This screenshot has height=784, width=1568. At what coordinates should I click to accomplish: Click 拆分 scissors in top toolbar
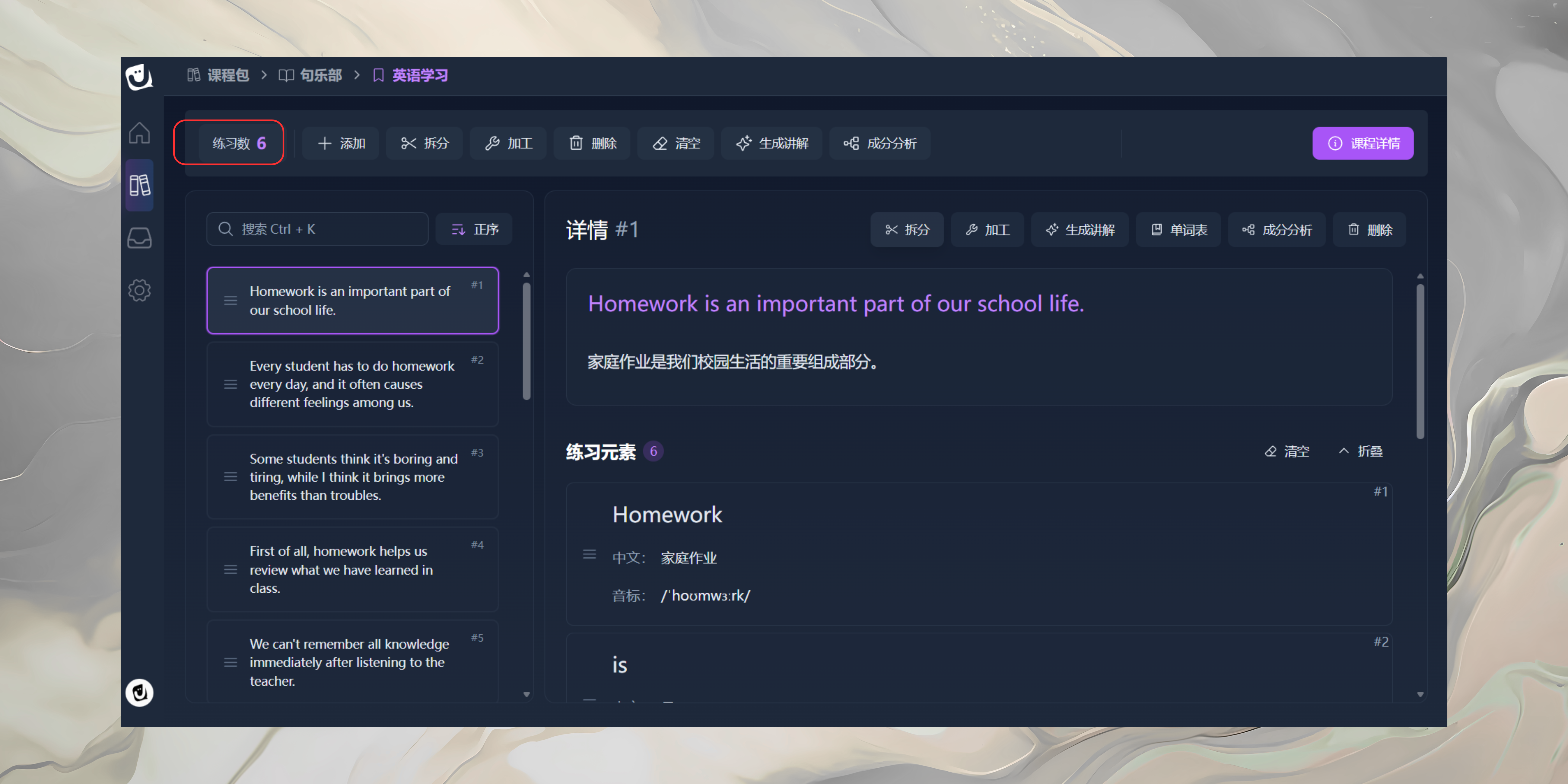[x=424, y=144]
